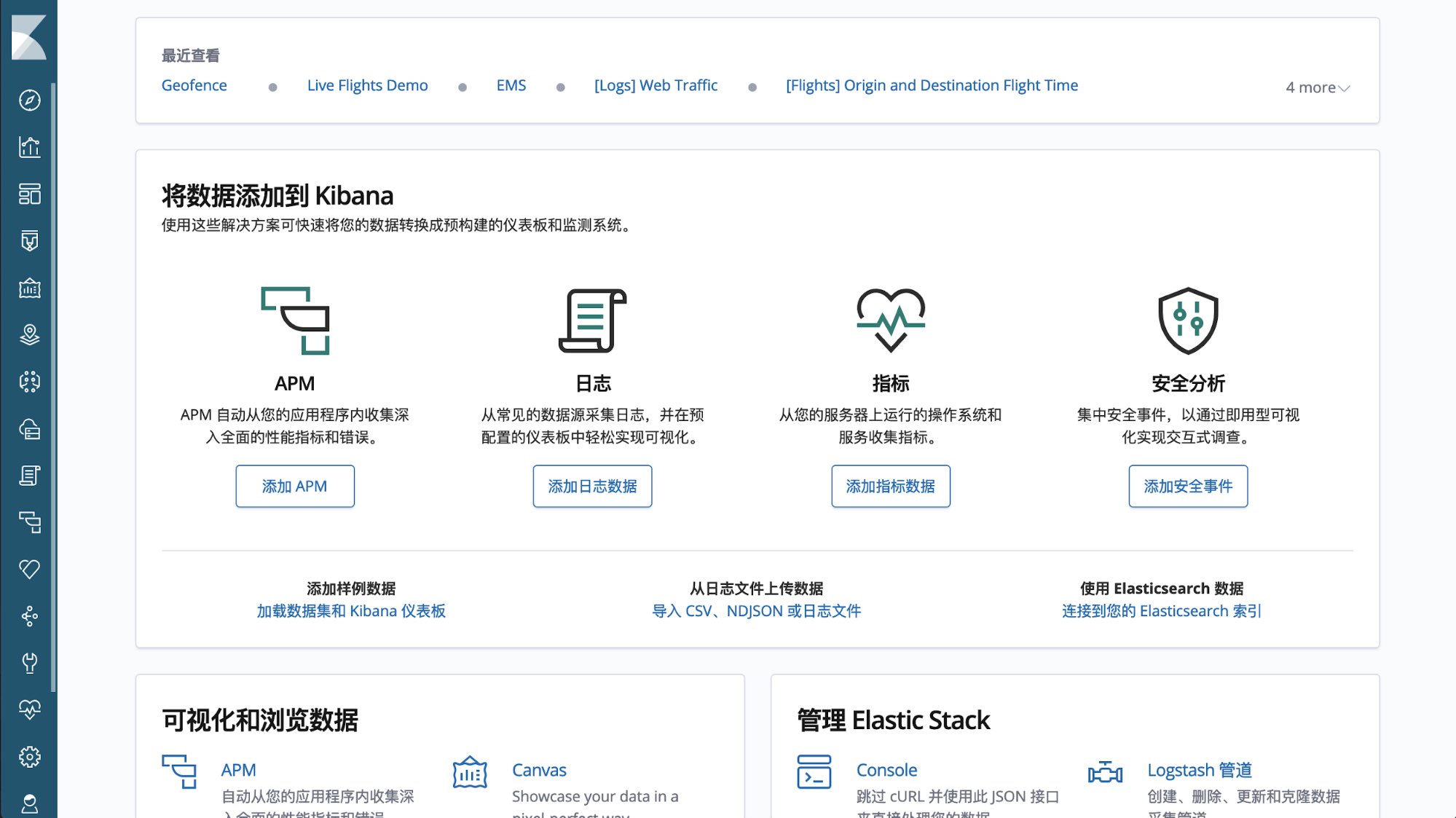Screen dimensions: 1456x818
Task: Select the Stack Monitoring icon in sidebar
Action: [x=29, y=708]
